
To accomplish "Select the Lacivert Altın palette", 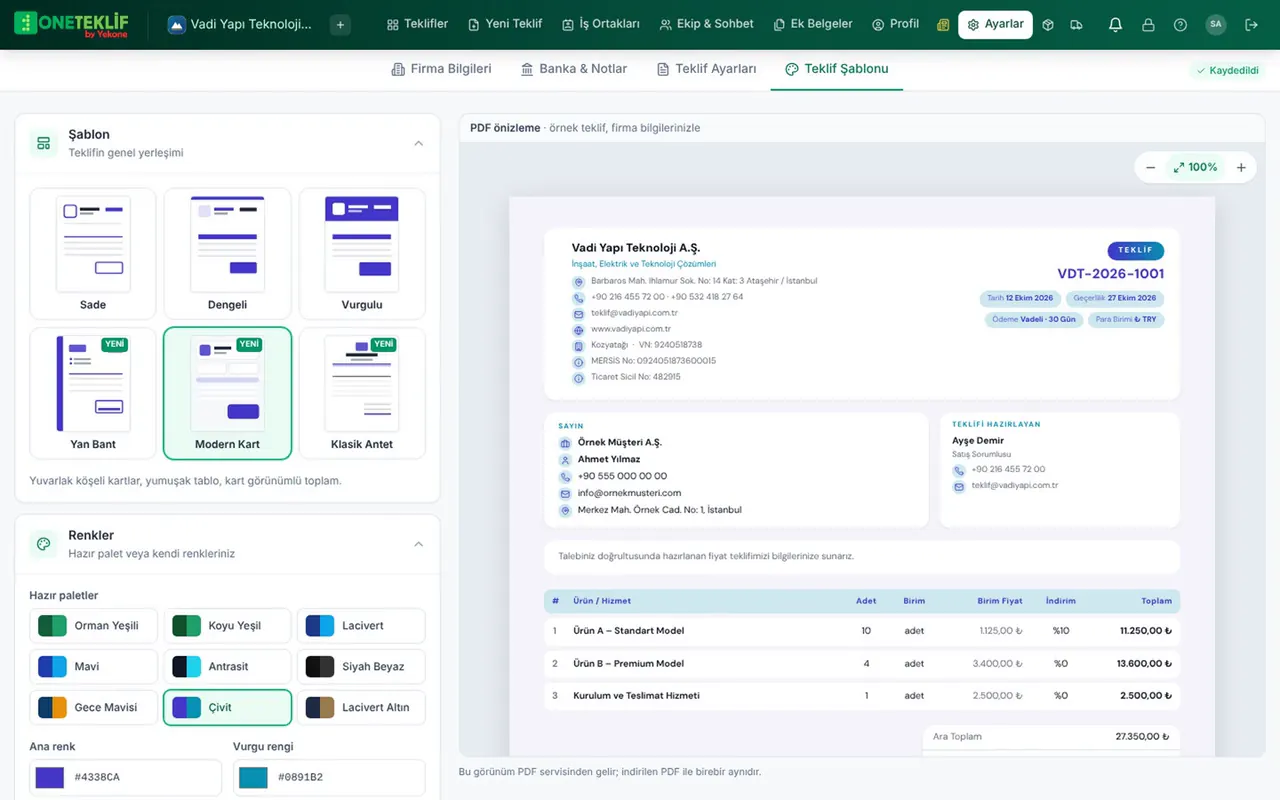I will pyautogui.click(x=362, y=707).
